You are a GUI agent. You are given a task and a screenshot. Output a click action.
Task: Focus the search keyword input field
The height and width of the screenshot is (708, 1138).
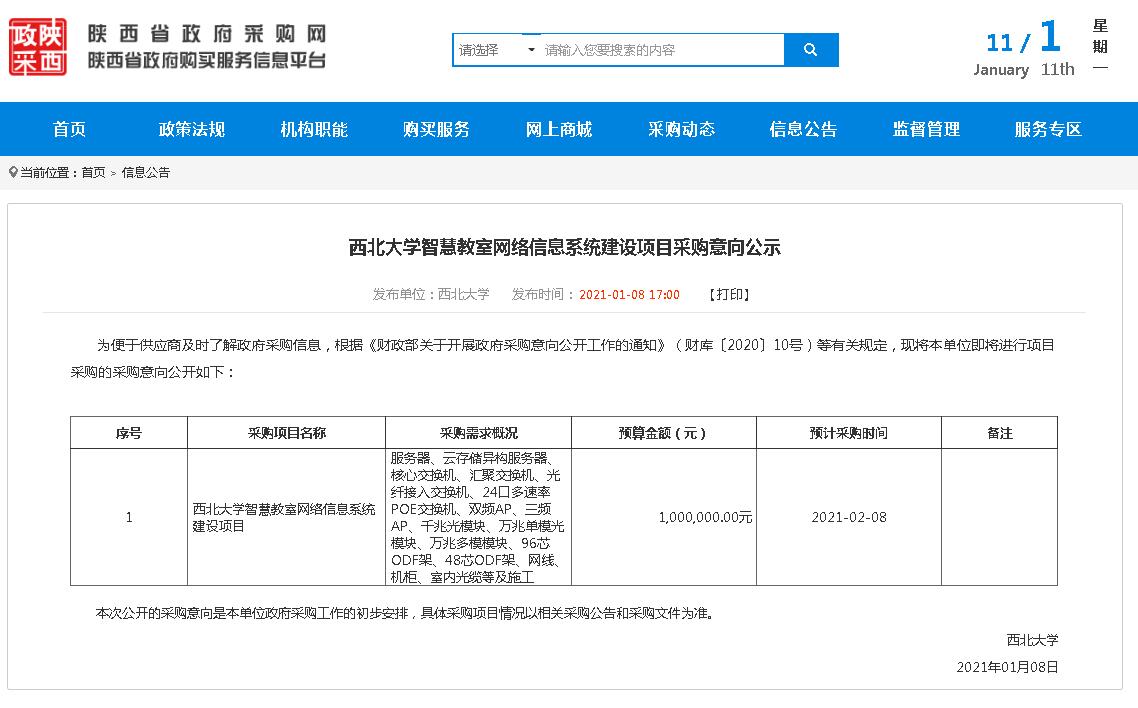(662, 50)
